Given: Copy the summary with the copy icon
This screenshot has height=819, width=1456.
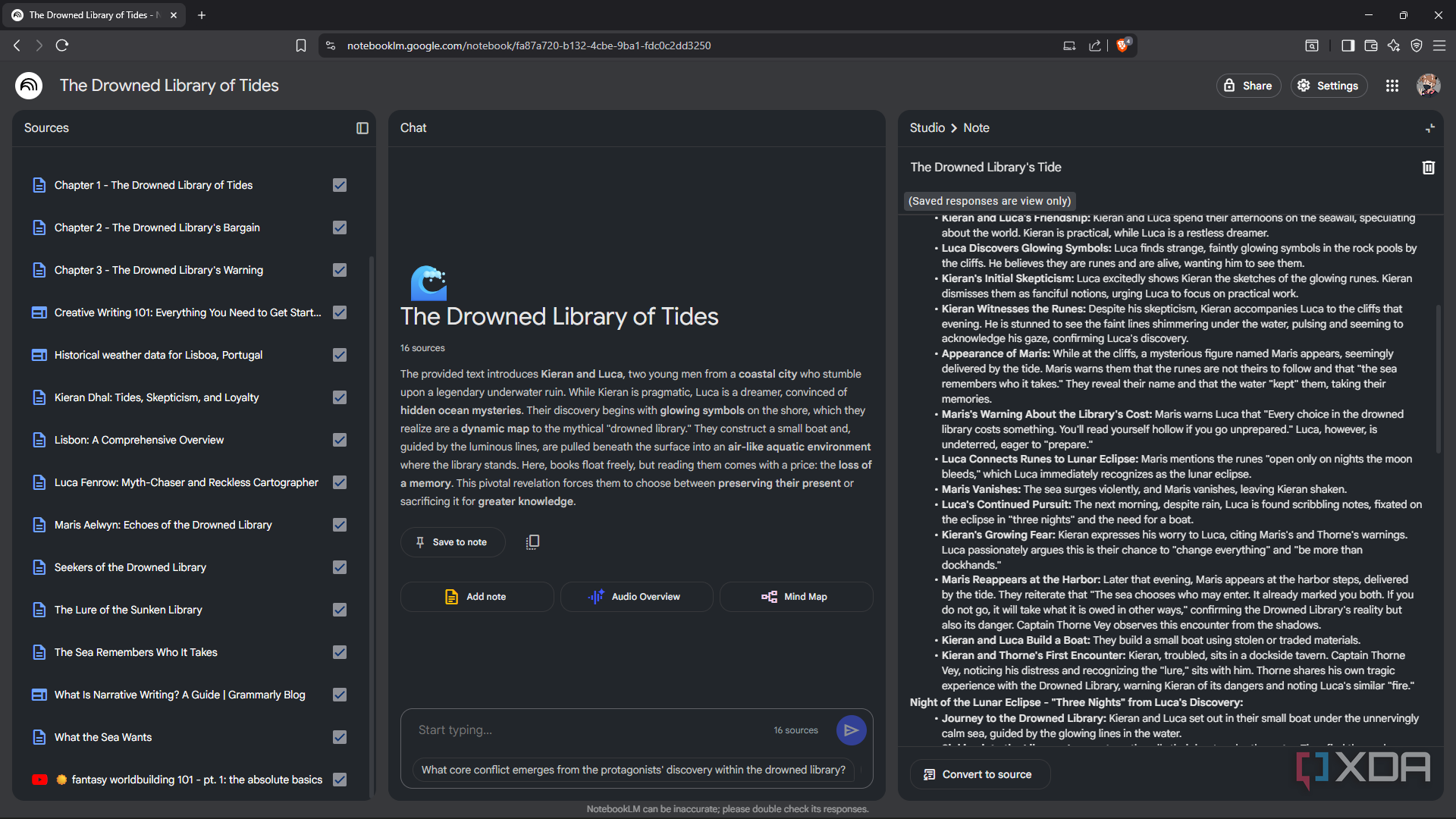Looking at the screenshot, I should click(x=532, y=542).
